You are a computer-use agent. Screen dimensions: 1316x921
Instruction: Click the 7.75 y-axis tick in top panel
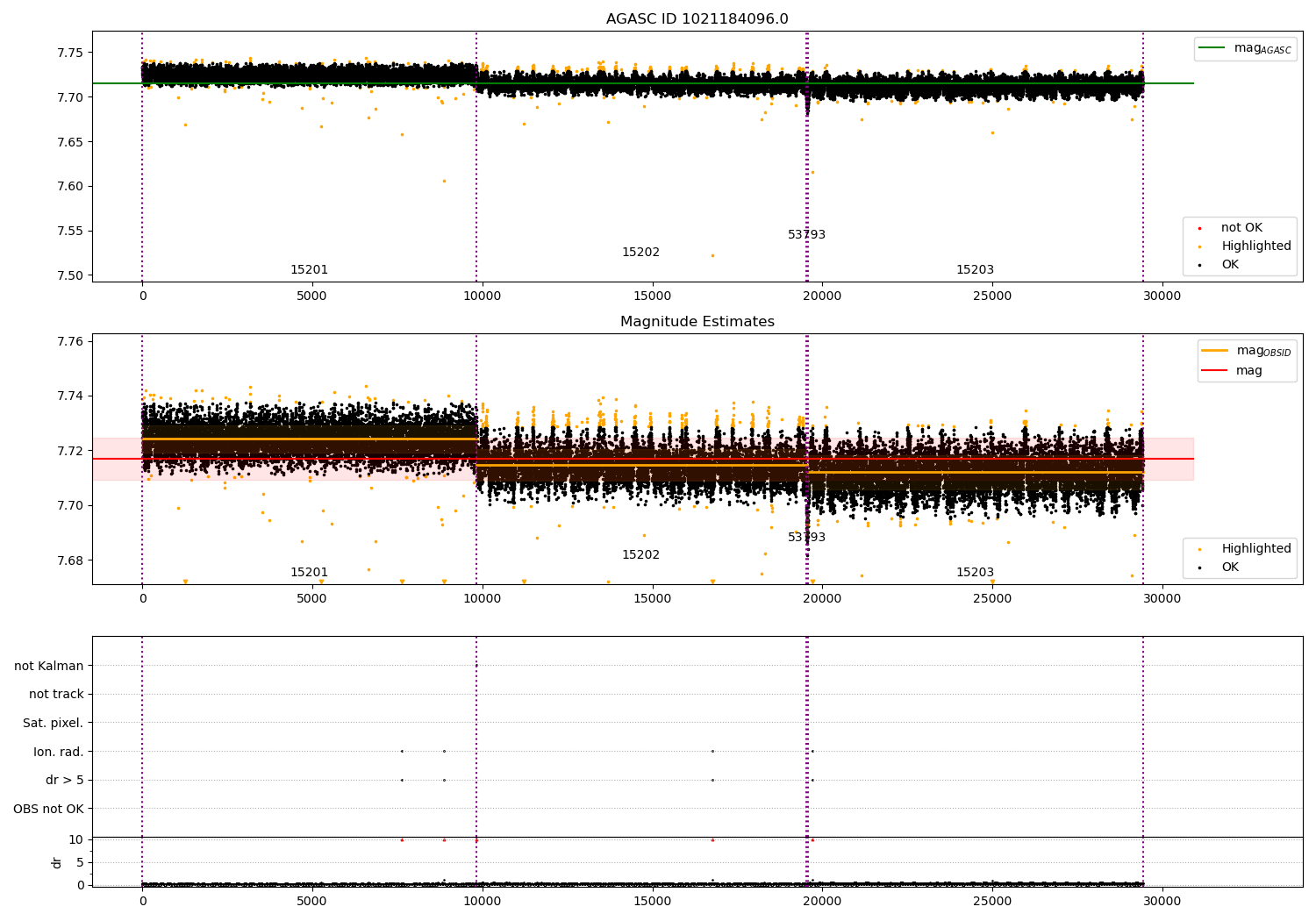[x=70, y=53]
